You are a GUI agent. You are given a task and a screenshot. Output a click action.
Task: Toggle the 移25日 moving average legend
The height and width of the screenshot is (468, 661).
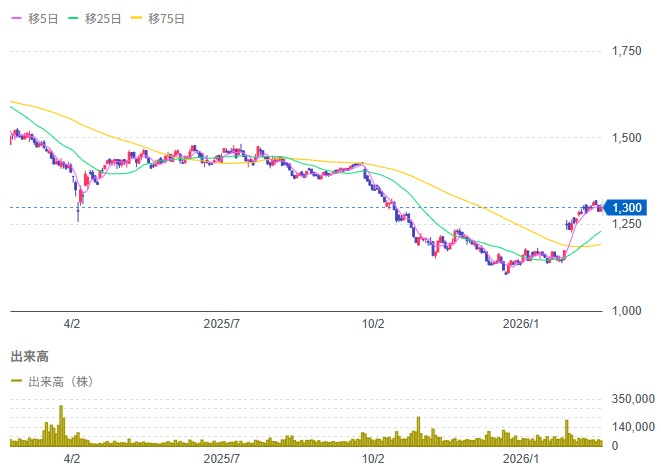[x=96, y=18]
